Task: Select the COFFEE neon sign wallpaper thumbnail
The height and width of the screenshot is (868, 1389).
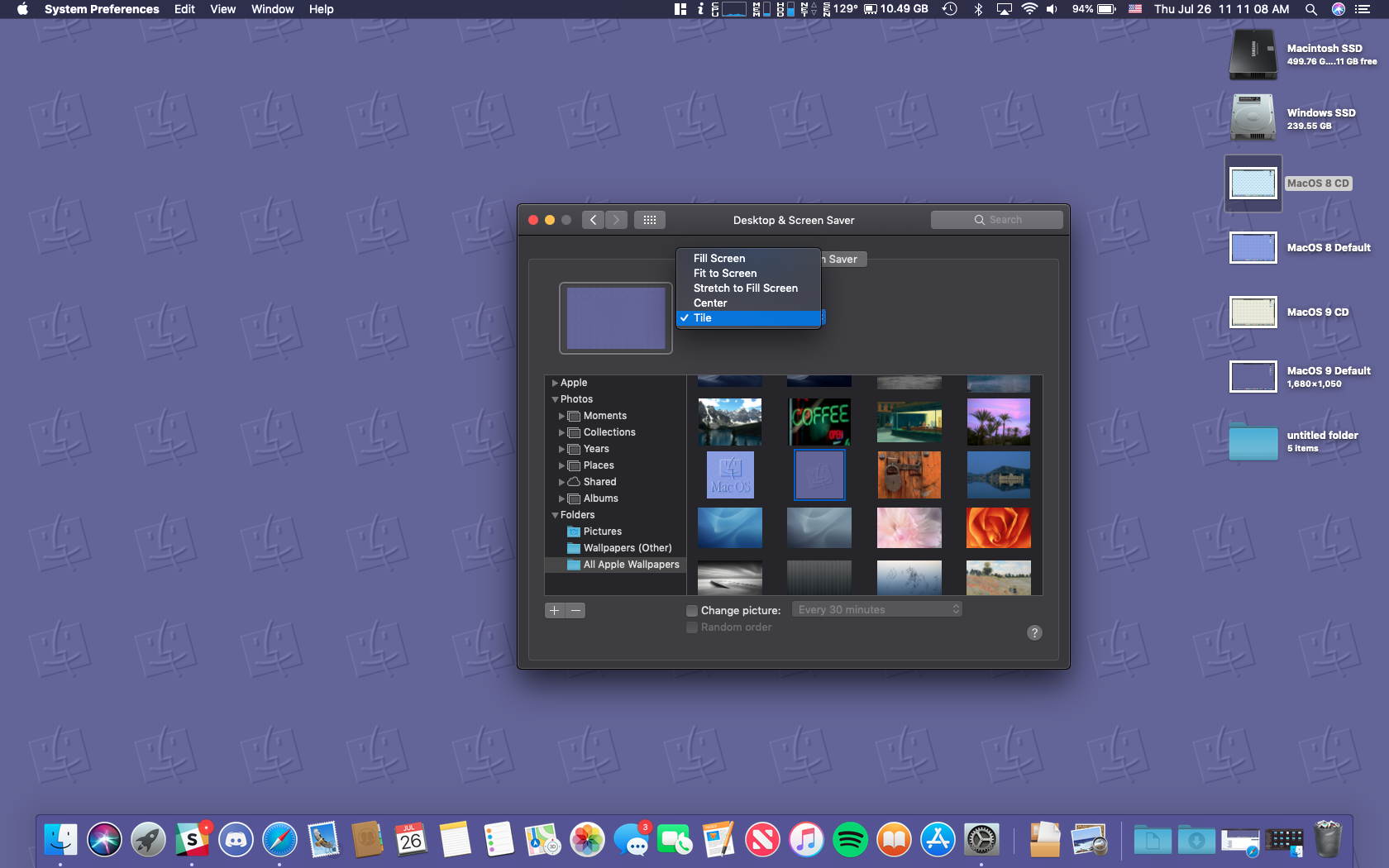Action: (x=819, y=422)
